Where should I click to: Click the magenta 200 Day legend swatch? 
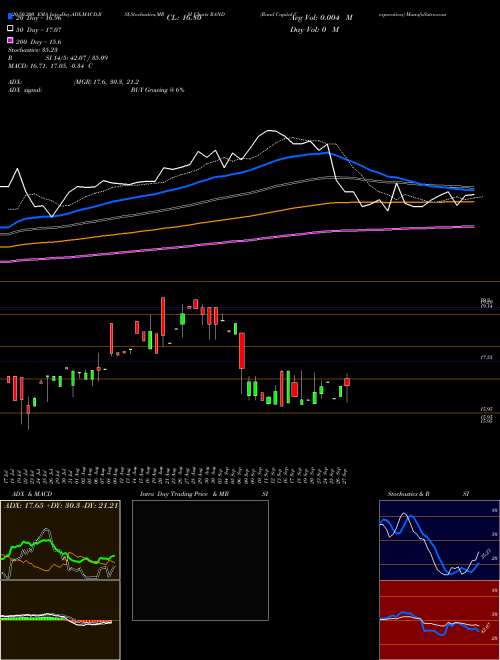pos(10,41)
